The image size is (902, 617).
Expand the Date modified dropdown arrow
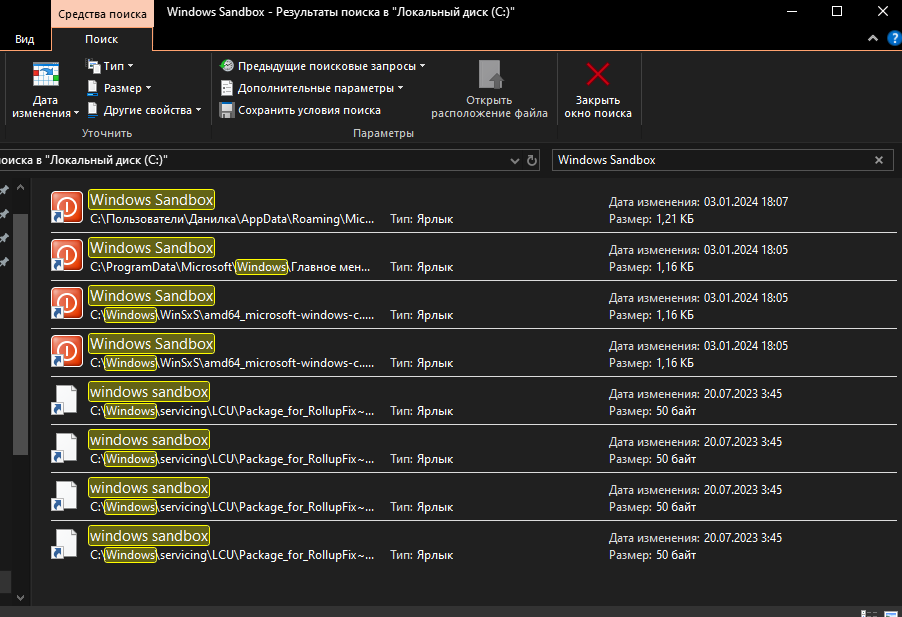tap(76, 114)
